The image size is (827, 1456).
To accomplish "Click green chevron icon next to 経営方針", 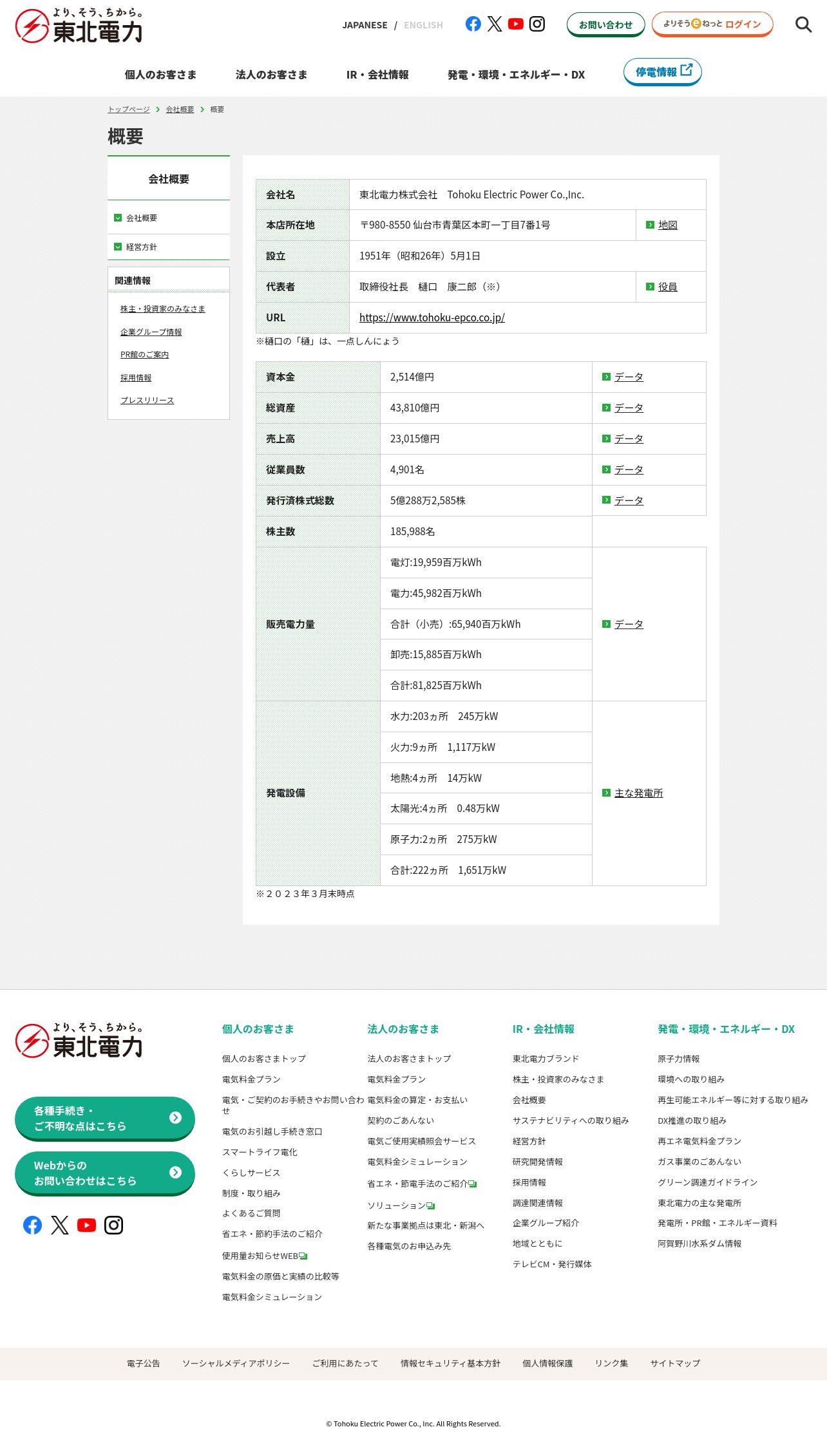I will pos(118,247).
